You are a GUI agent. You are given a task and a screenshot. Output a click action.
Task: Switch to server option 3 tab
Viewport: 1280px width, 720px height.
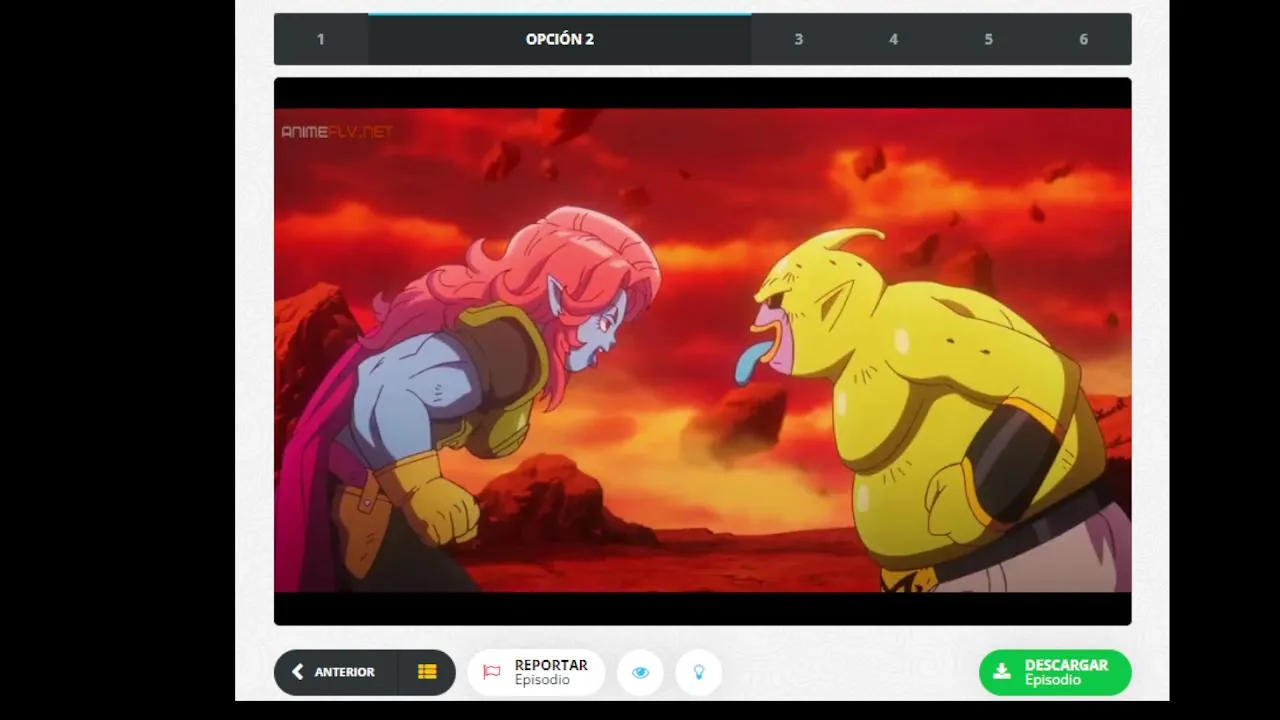pos(799,39)
